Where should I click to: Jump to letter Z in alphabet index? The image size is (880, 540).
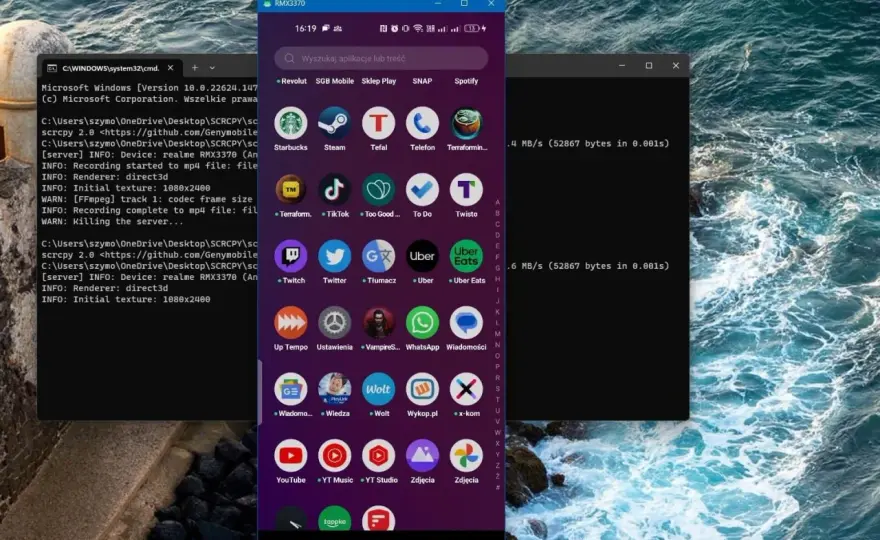(497, 466)
